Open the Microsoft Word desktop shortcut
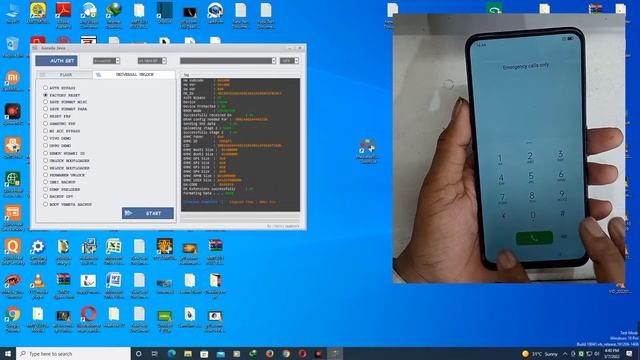Screen dimensions: 640x360 [114, 285]
